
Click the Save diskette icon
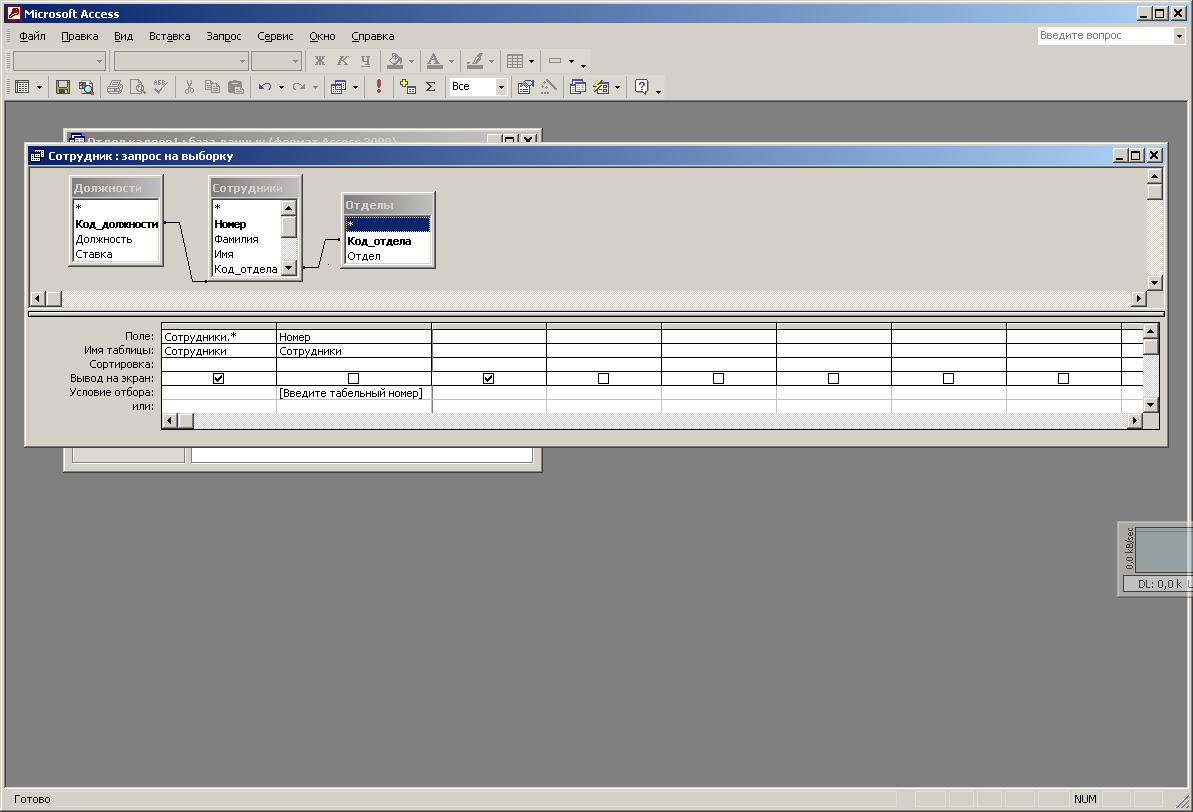[63, 87]
